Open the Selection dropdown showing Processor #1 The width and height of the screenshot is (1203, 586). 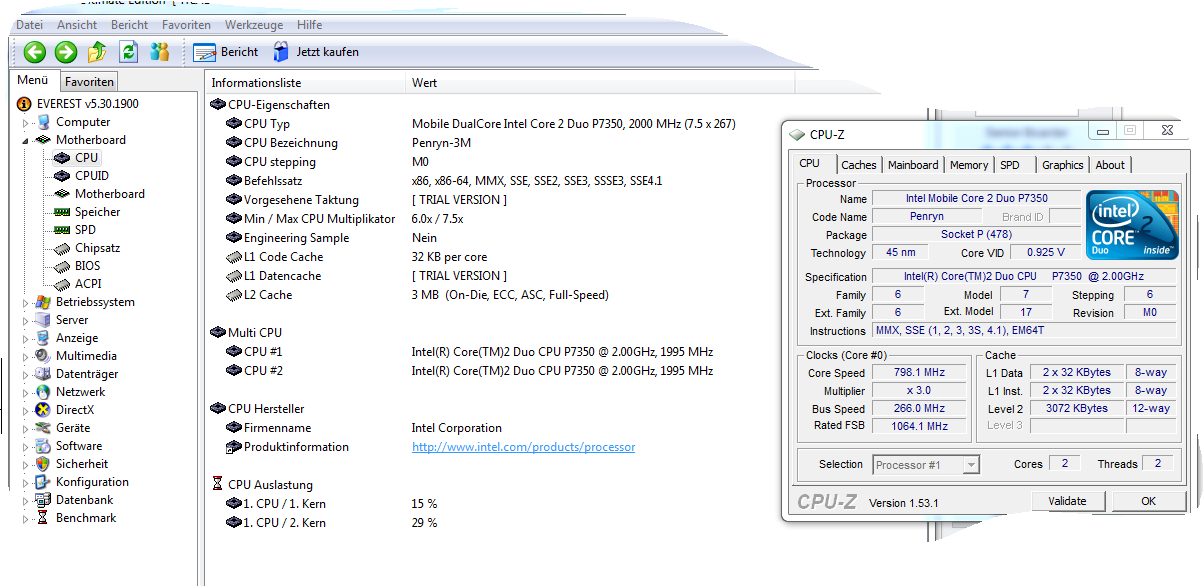[926, 465]
